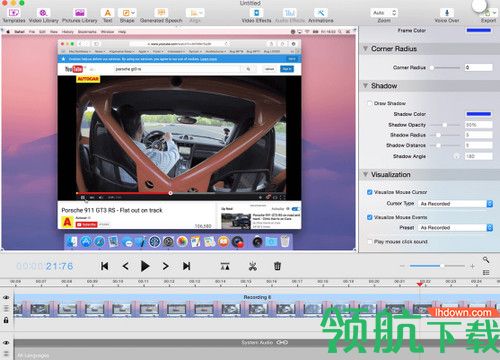Viewport: 500px width, 360px height.
Task: Add a Text element
Action: point(108,15)
